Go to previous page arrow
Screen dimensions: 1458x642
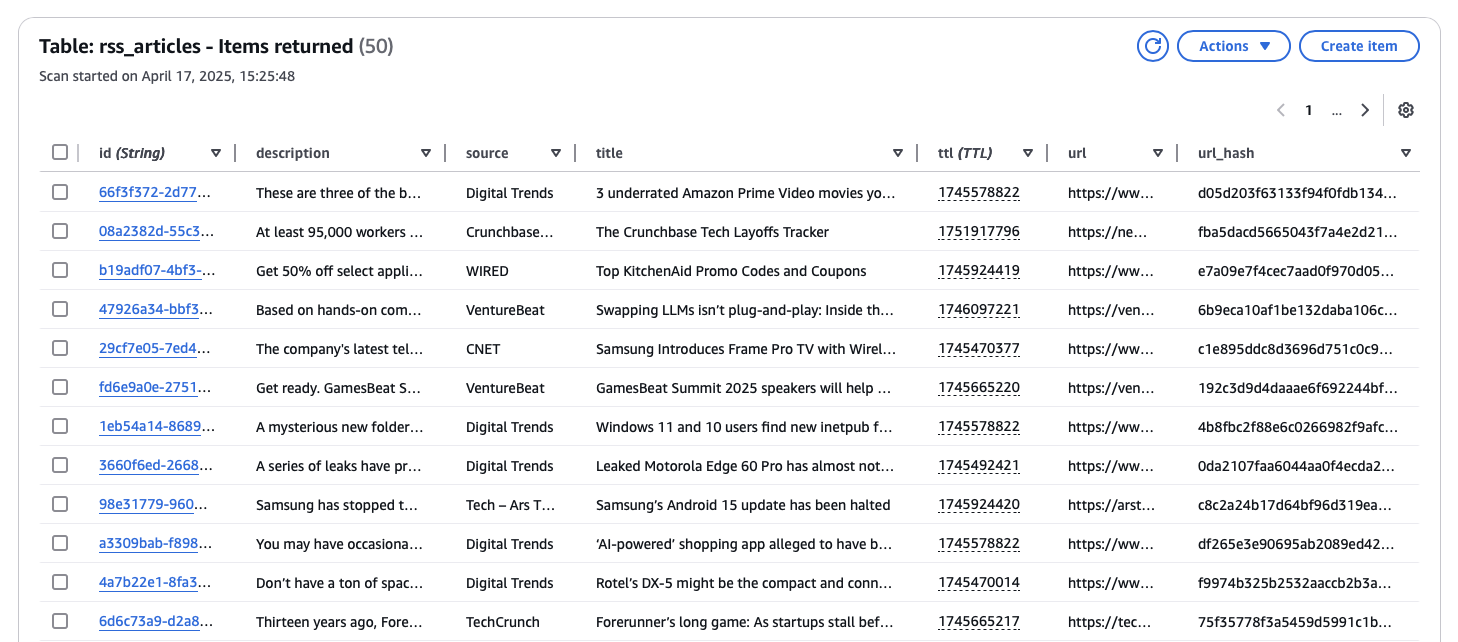coord(1281,110)
